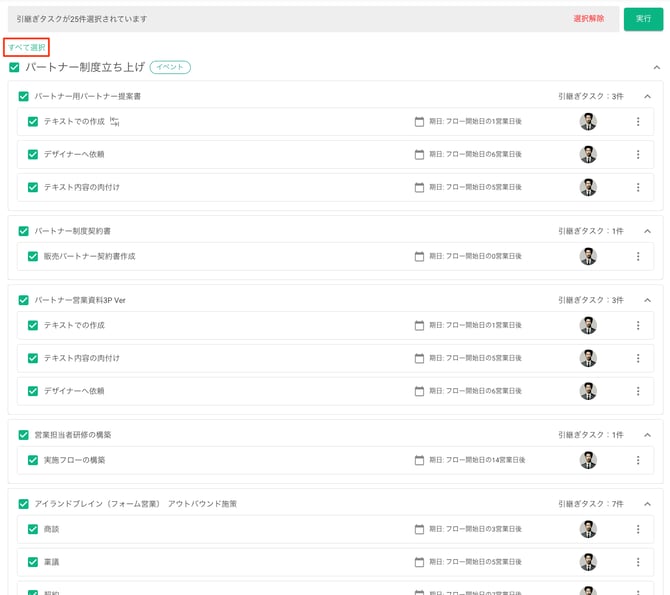The height and width of the screenshot is (595, 670).
Task: Open kebab menu for 実施フローの構築 row
Action: [638, 460]
